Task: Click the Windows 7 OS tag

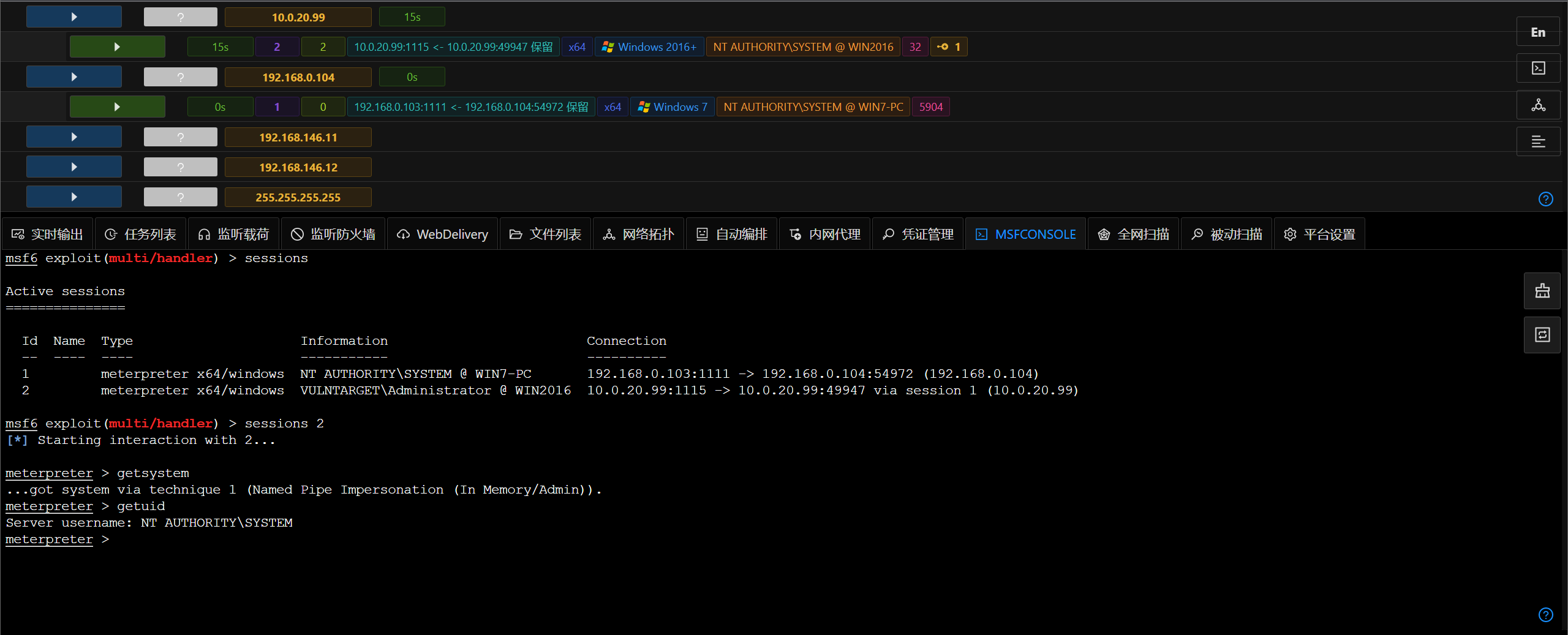Action: [673, 107]
